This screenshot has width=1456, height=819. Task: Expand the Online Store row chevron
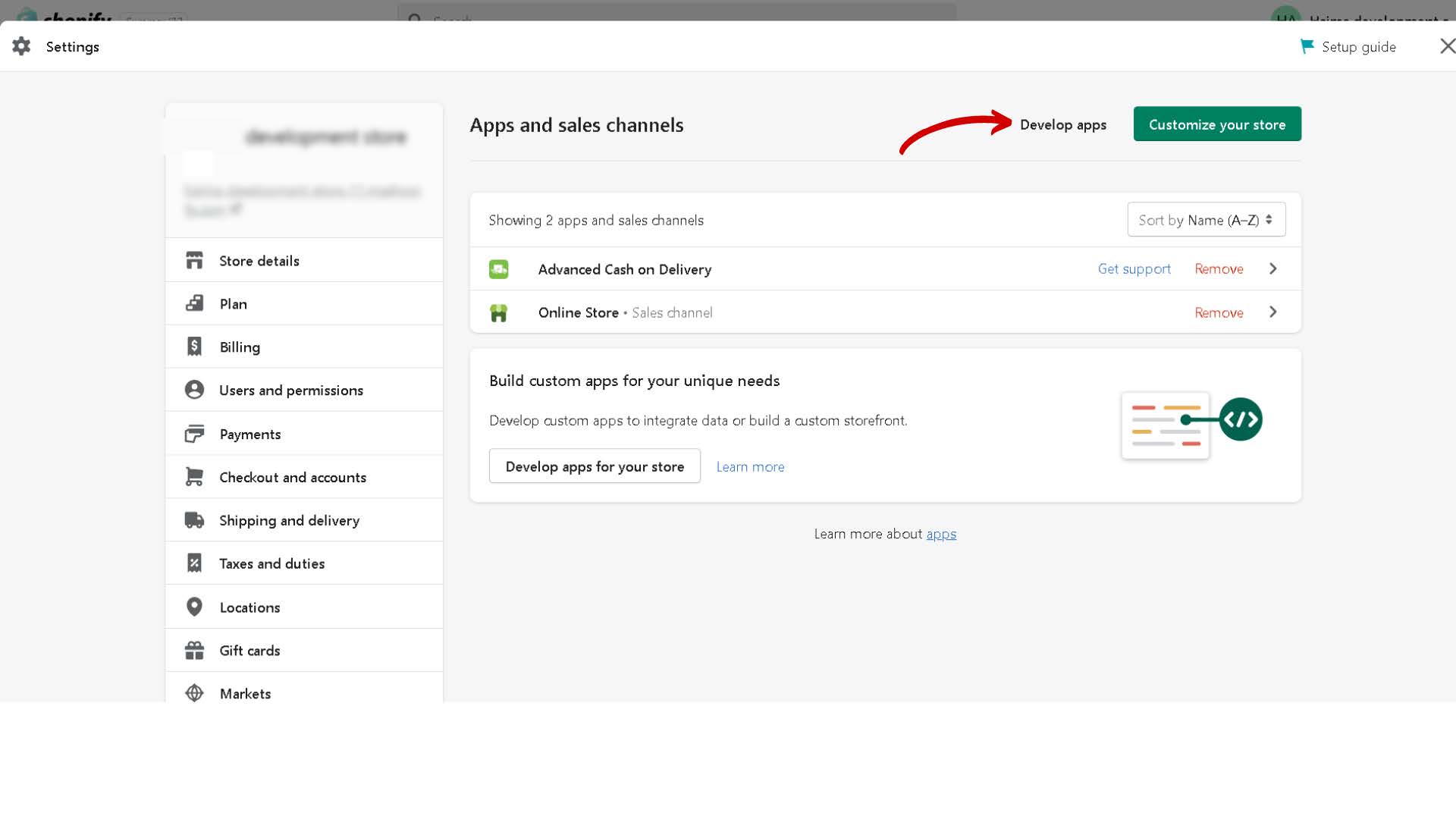(1273, 312)
